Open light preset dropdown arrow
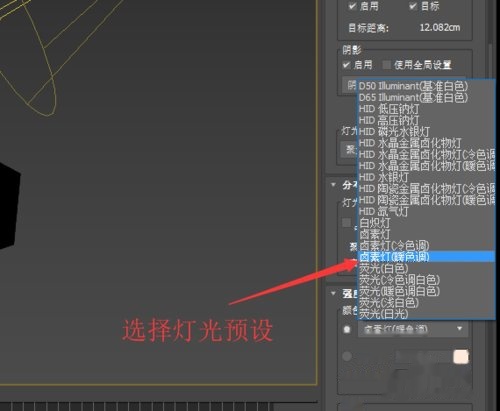The image size is (500, 411). click(460, 329)
